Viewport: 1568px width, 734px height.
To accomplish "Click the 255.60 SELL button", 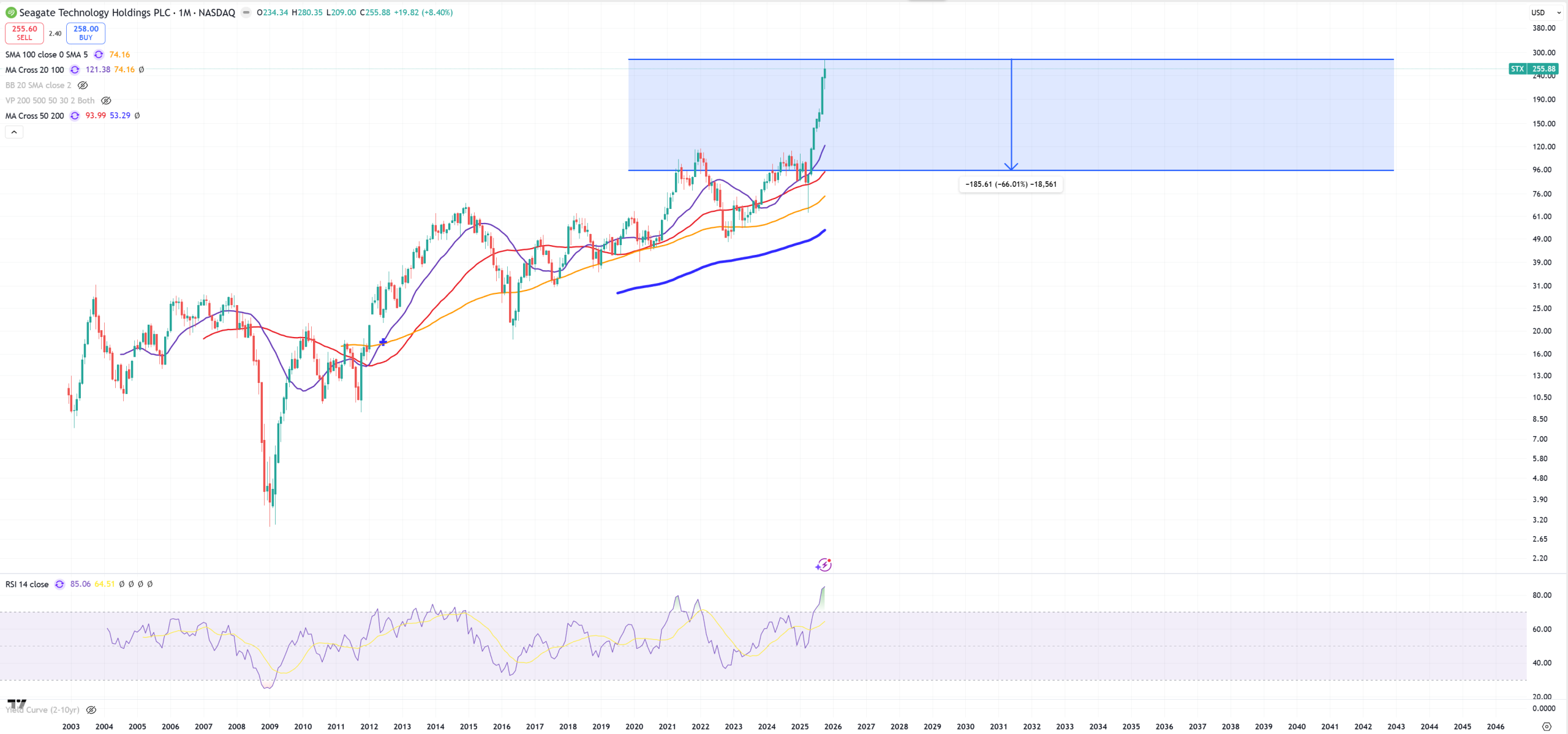I will coord(24,33).
